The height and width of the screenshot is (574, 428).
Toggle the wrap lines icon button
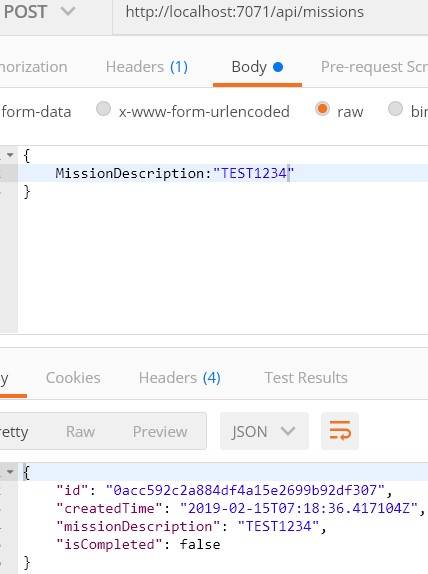tap(340, 431)
